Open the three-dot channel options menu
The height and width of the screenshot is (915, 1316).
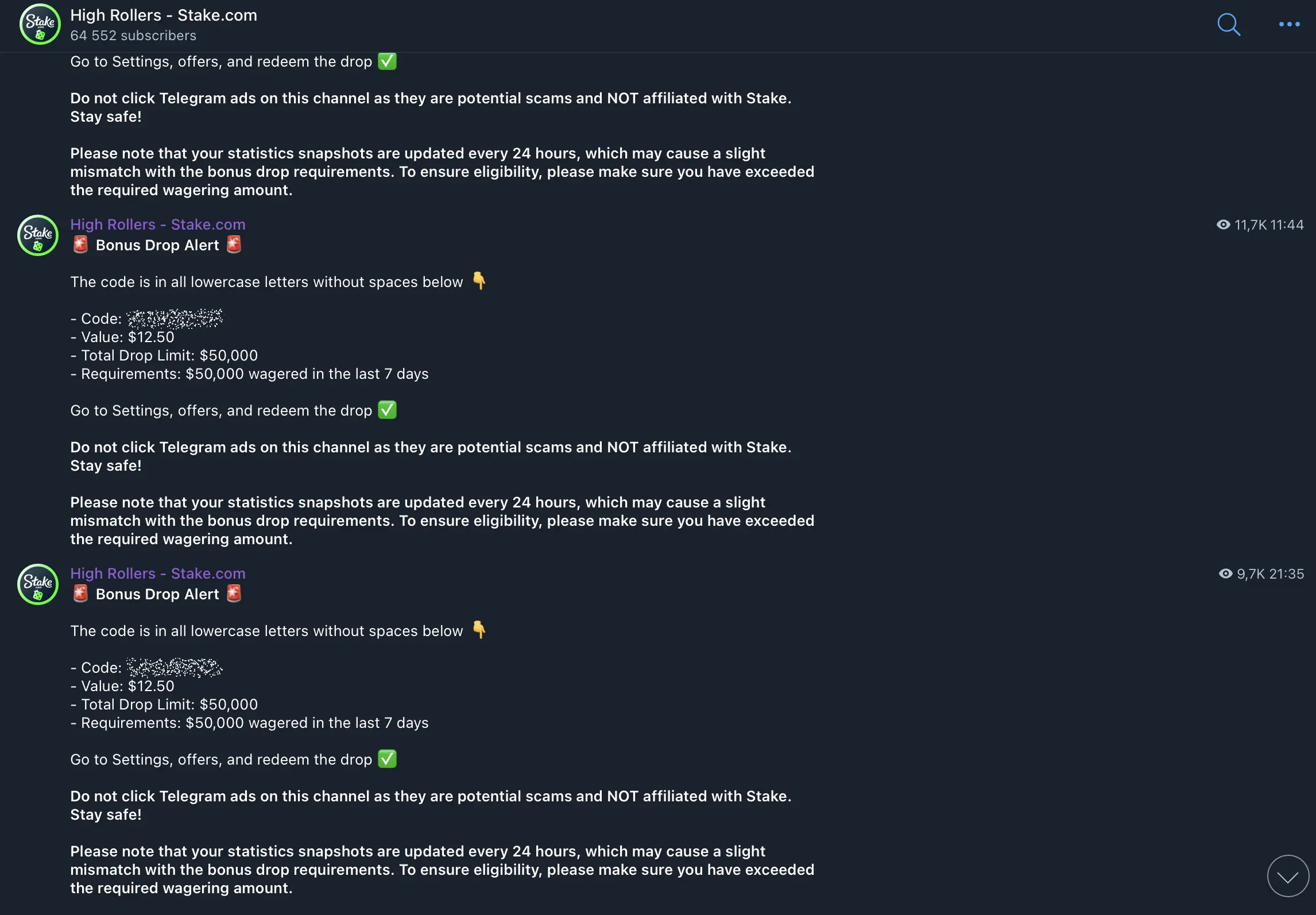click(x=1289, y=25)
